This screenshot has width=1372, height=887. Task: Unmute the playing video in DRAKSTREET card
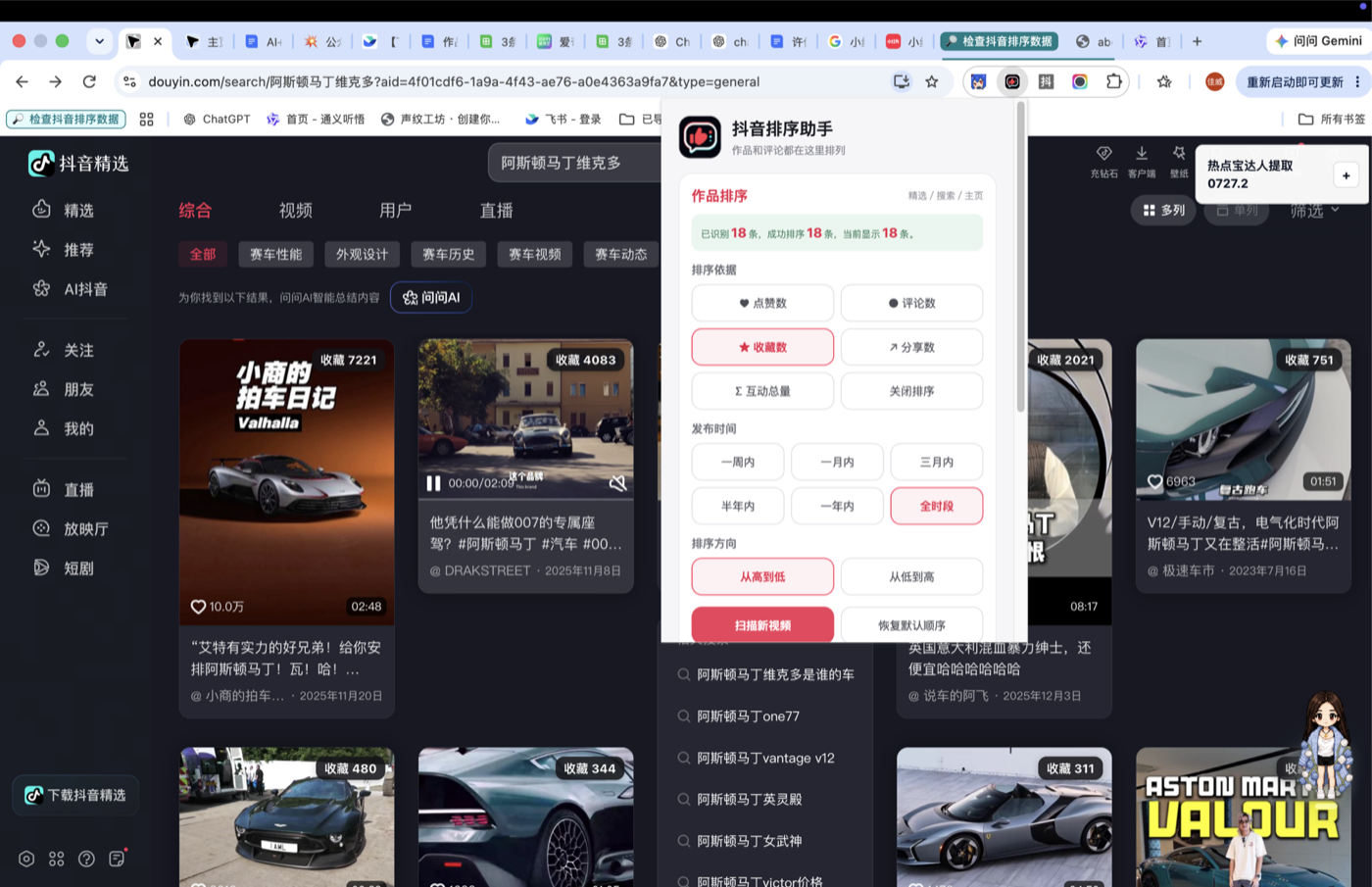click(617, 483)
